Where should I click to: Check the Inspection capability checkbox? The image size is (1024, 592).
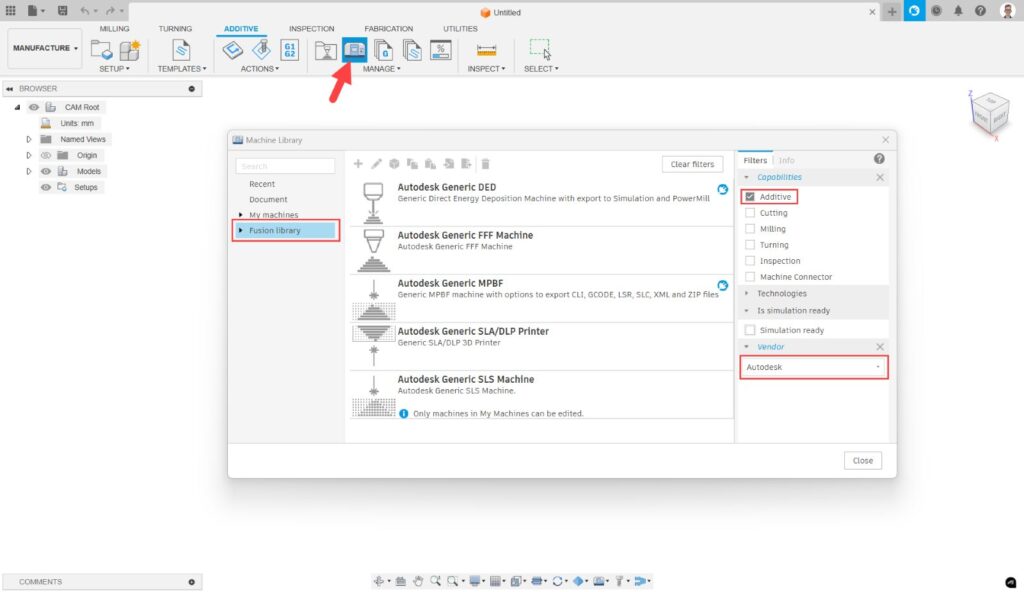[x=750, y=261]
